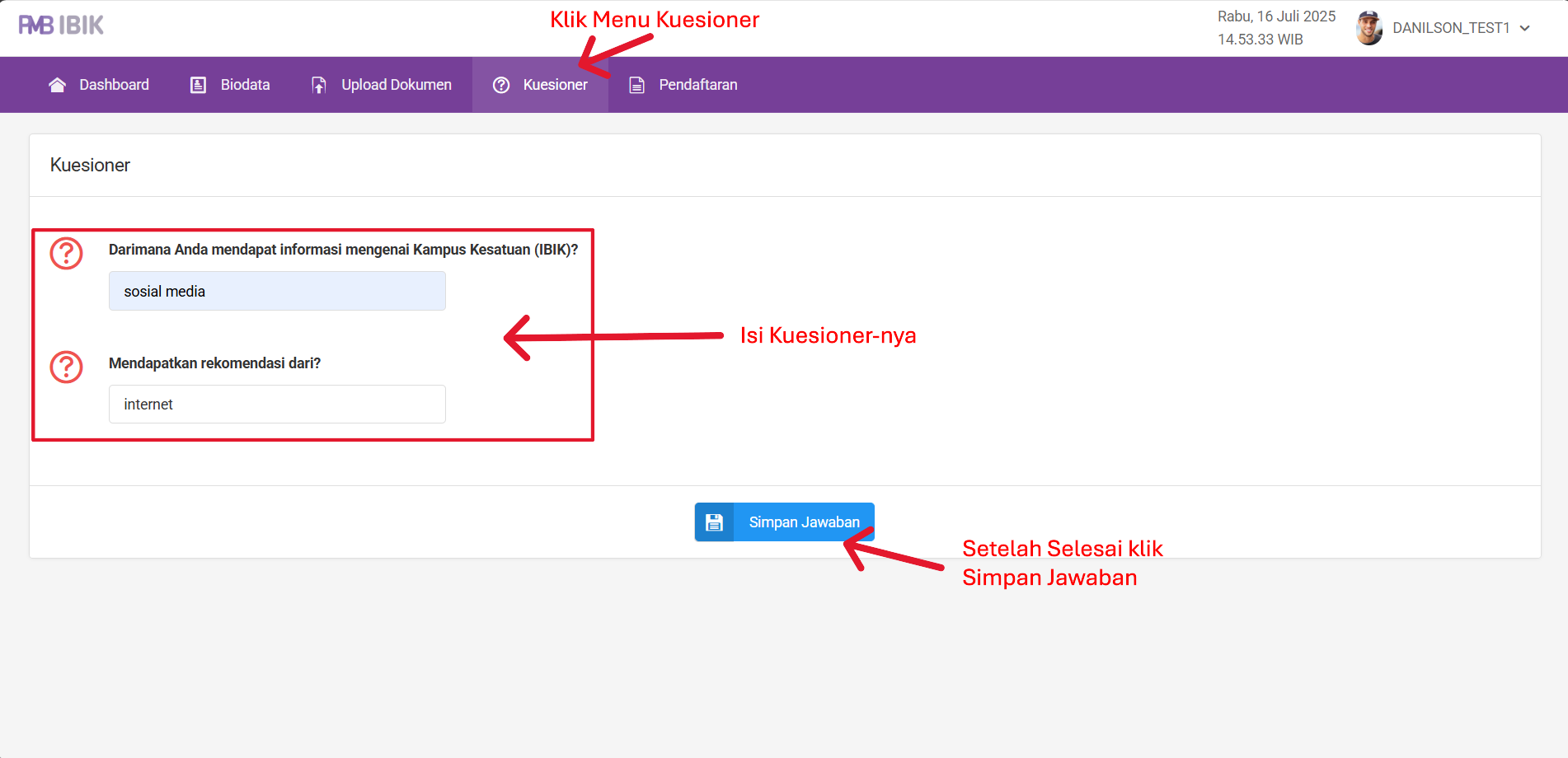
Task: Click the Biodata form icon
Action: (x=198, y=85)
